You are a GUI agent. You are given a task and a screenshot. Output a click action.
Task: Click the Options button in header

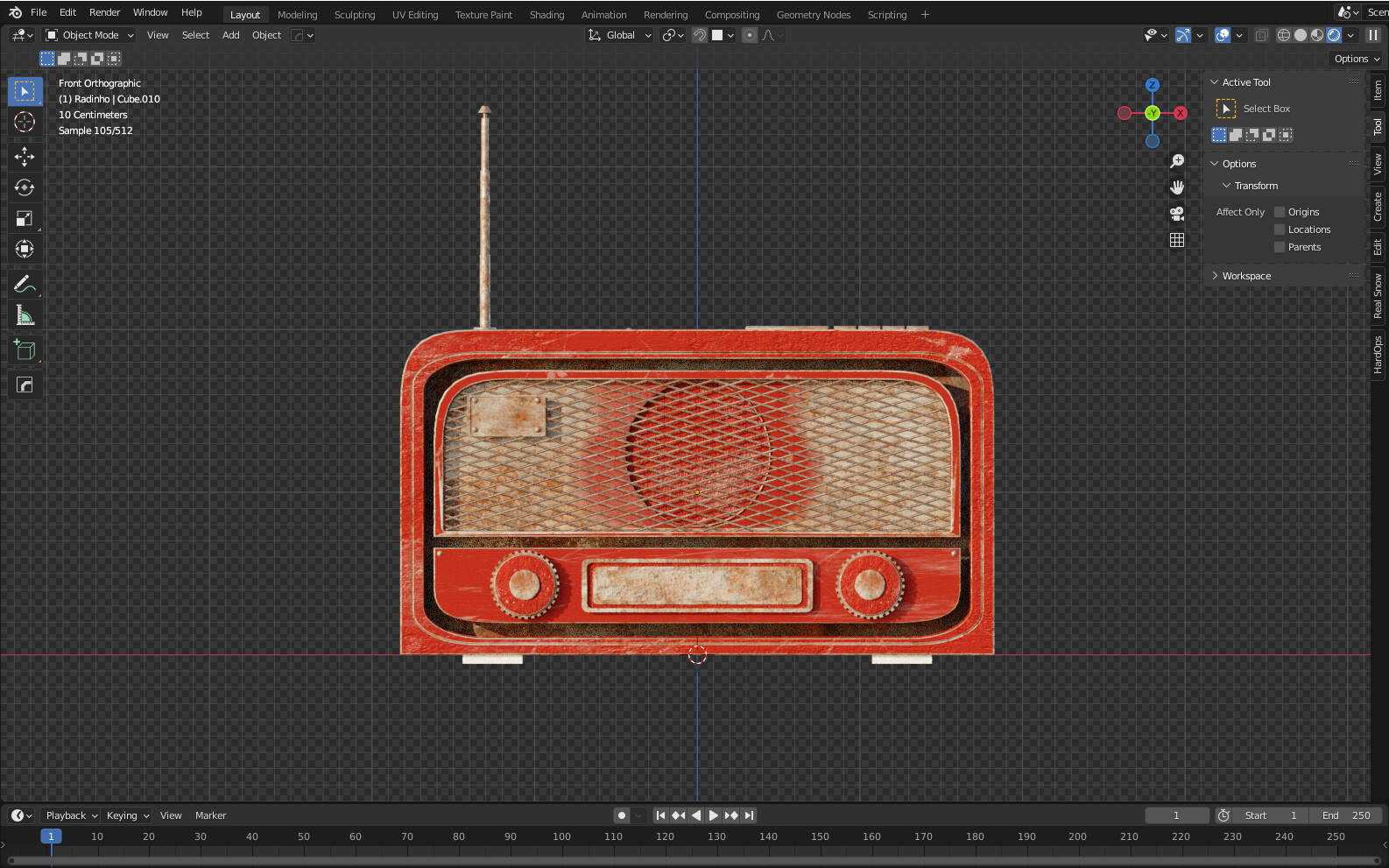1356,59
